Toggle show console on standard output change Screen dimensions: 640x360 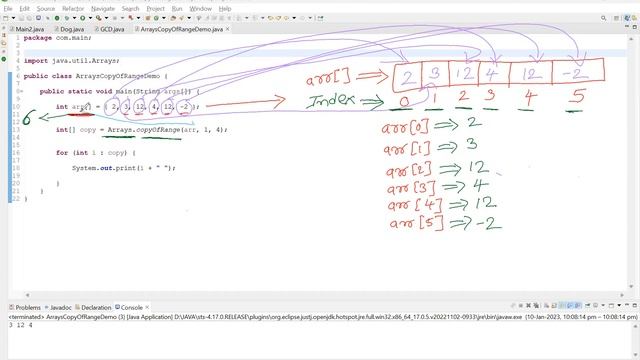(570, 305)
